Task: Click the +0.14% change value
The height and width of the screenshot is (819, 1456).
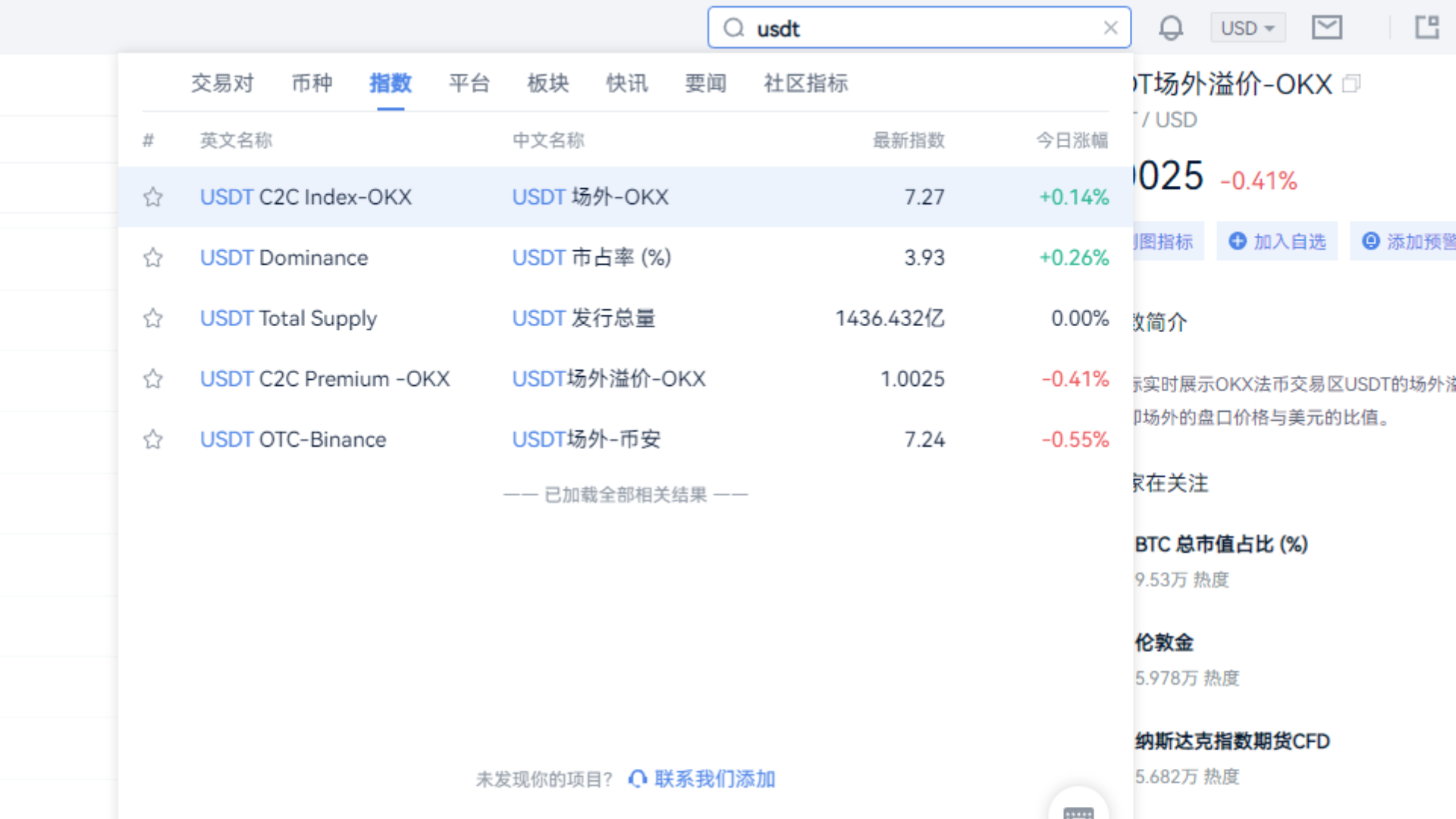Action: (1074, 197)
